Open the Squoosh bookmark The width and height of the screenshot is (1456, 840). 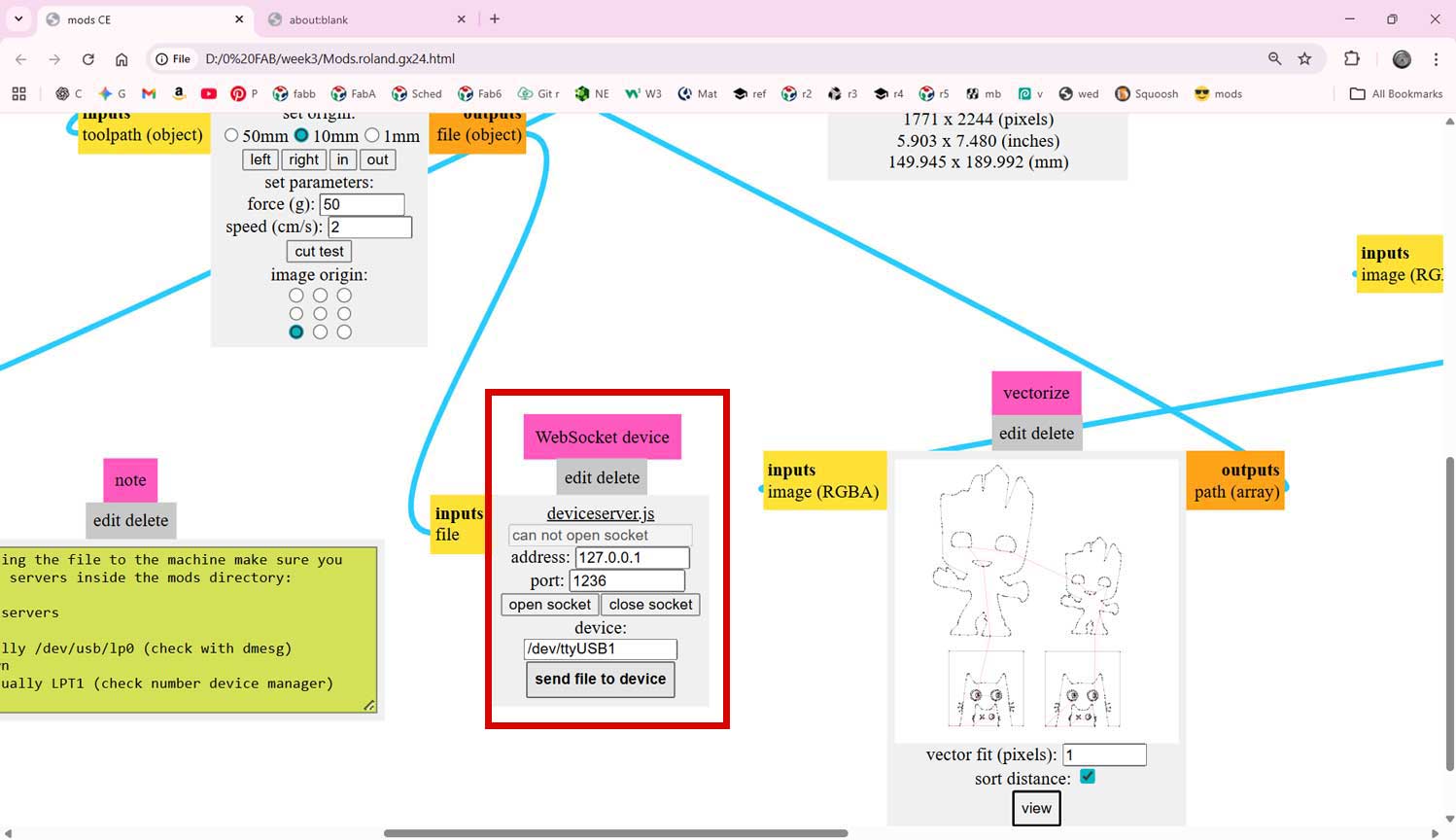click(x=1147, y=94)
